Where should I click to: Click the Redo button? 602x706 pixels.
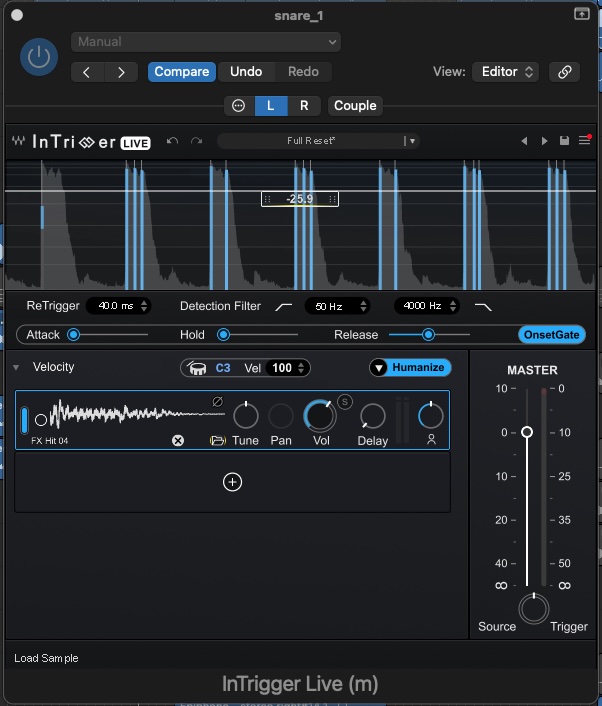coord(303,72)
